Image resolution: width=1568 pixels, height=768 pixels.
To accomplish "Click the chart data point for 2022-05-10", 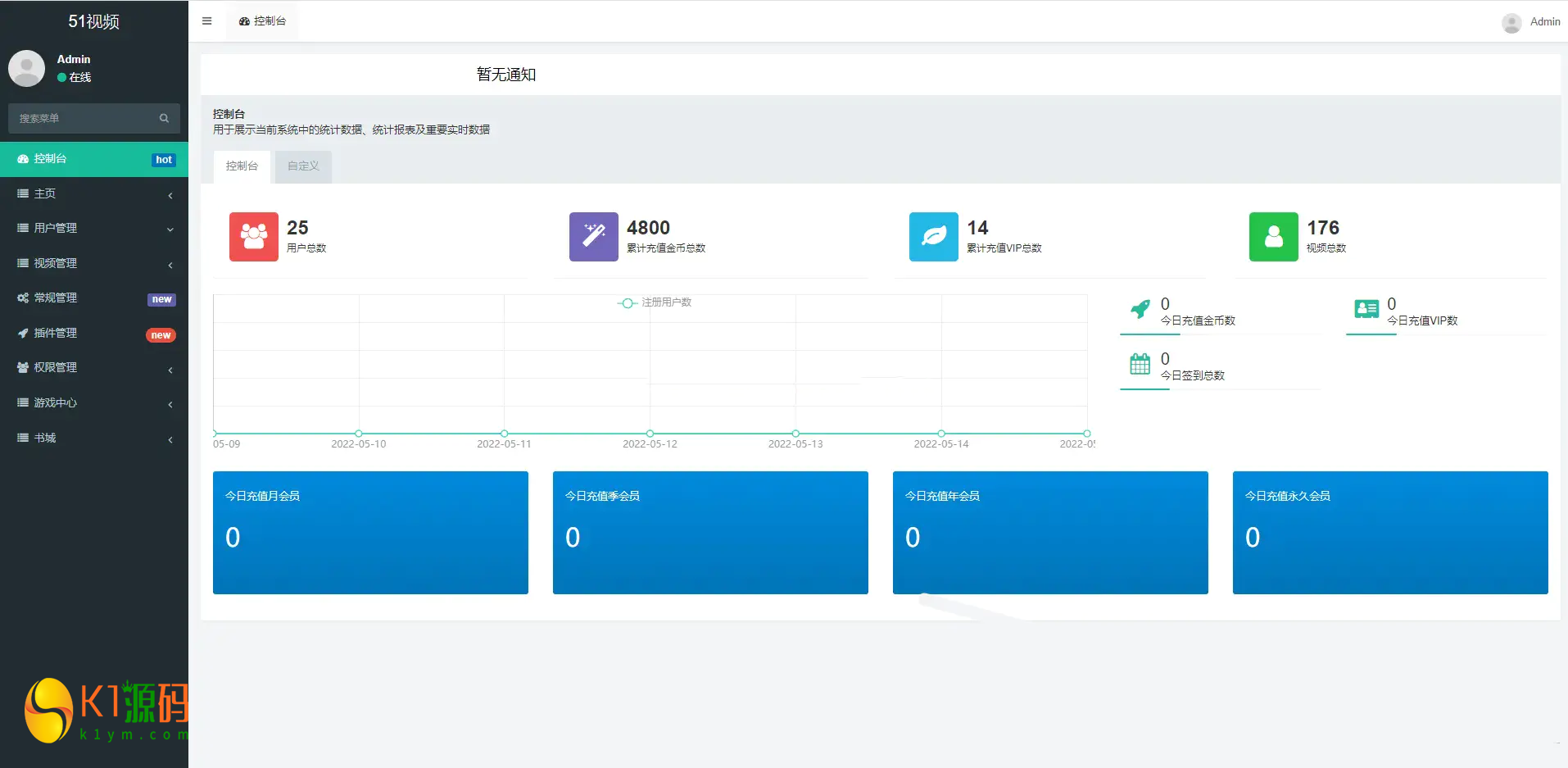I will 359,434.
